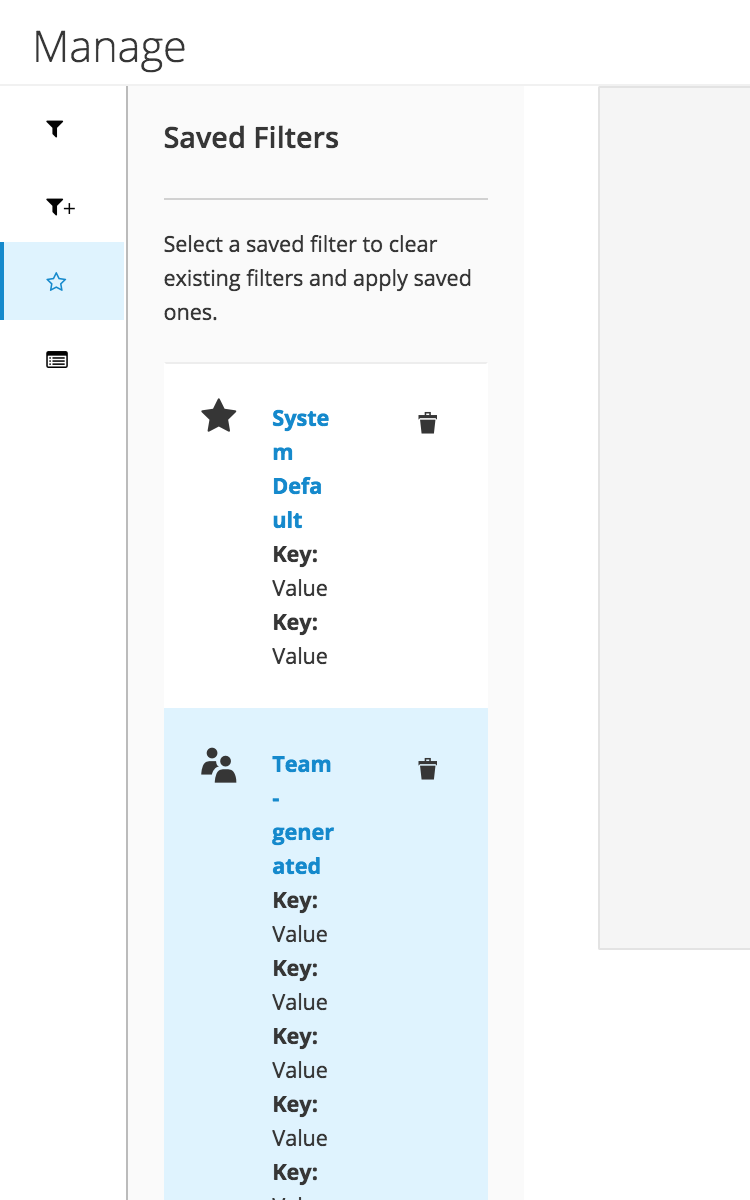Viewport: 750px width, 1200px height.
Task: Select the Saved Filters star tab
Action: (x=57, y=282)
